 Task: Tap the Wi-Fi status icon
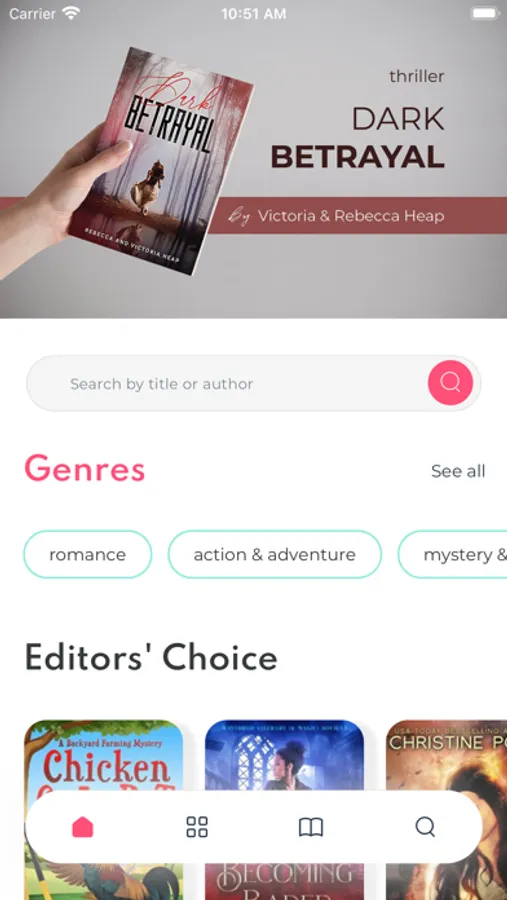coord(71,13)
